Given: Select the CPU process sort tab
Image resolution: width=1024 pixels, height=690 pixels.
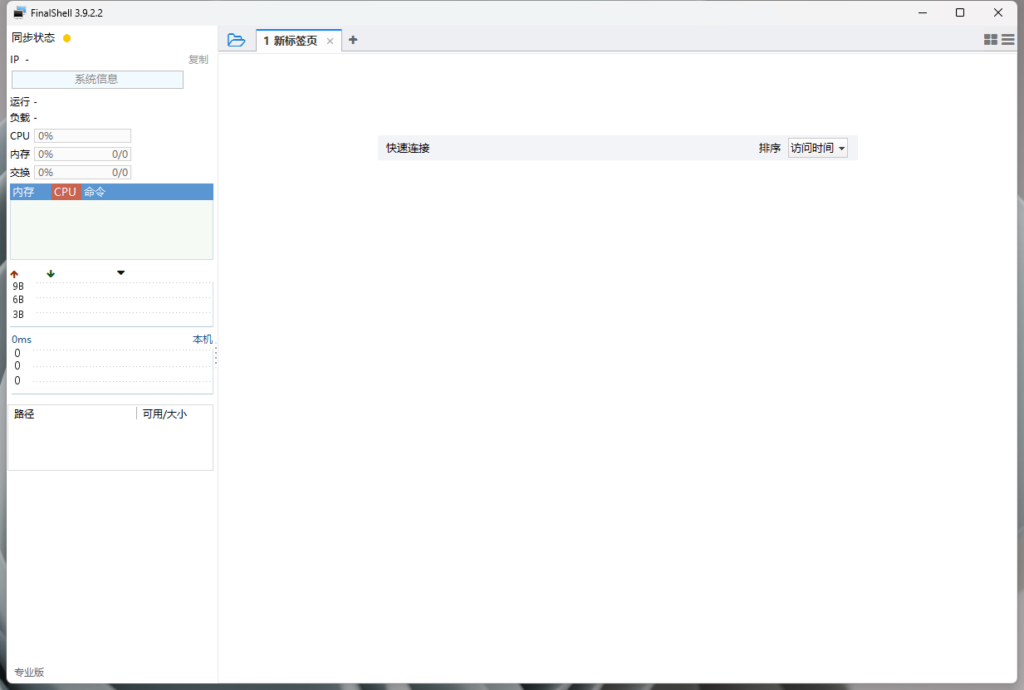Looking at the screenshot, I should pyautogui.click(x=64, y=191).
